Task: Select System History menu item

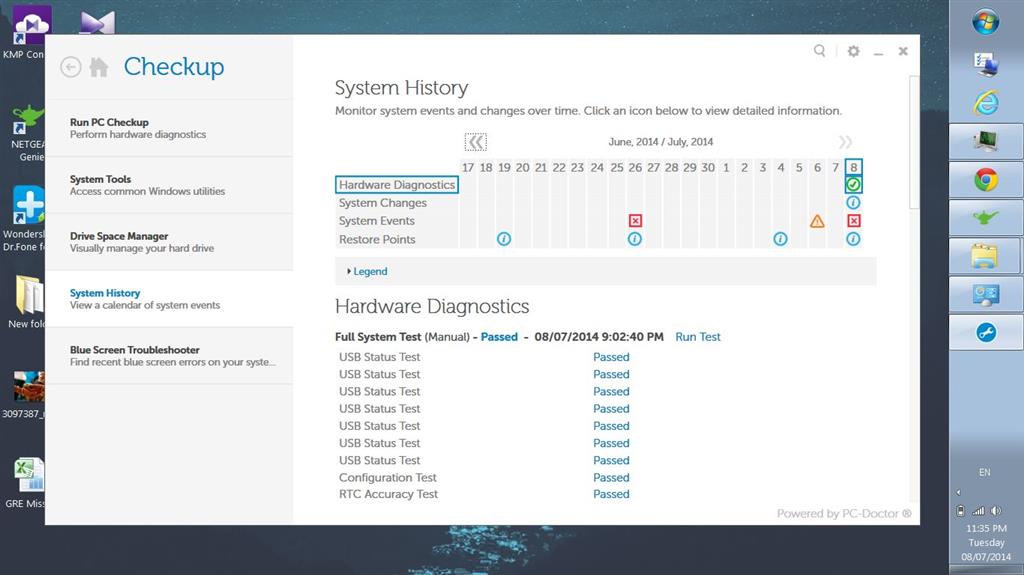Action: 169,299
